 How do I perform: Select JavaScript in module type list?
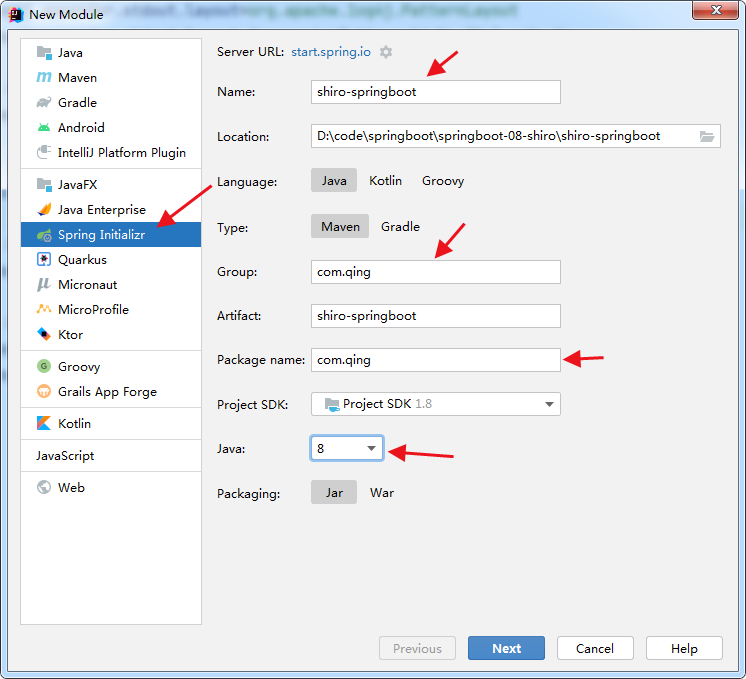pos(65,455)
